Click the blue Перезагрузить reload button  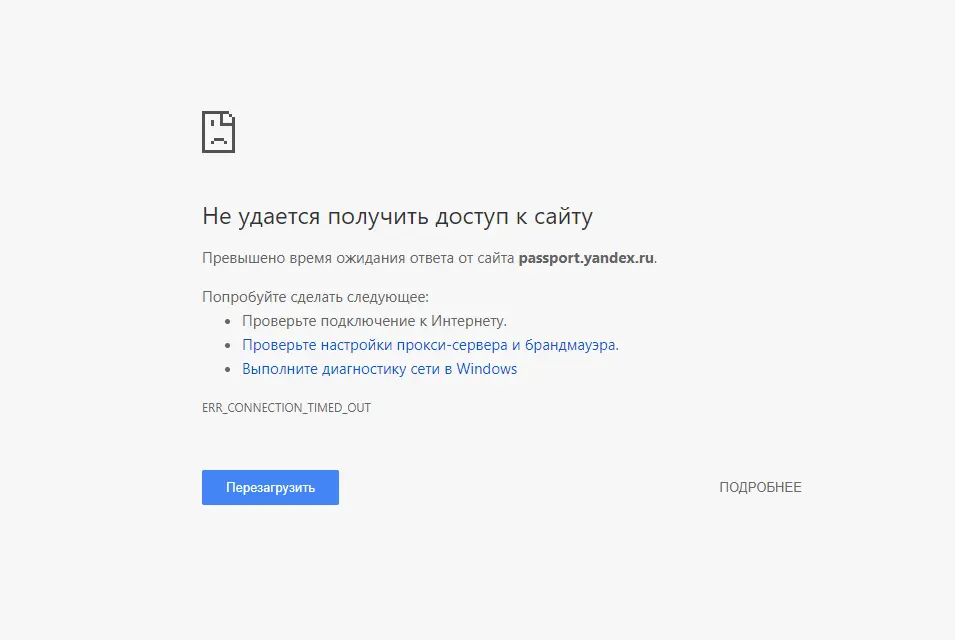(270, 487)
